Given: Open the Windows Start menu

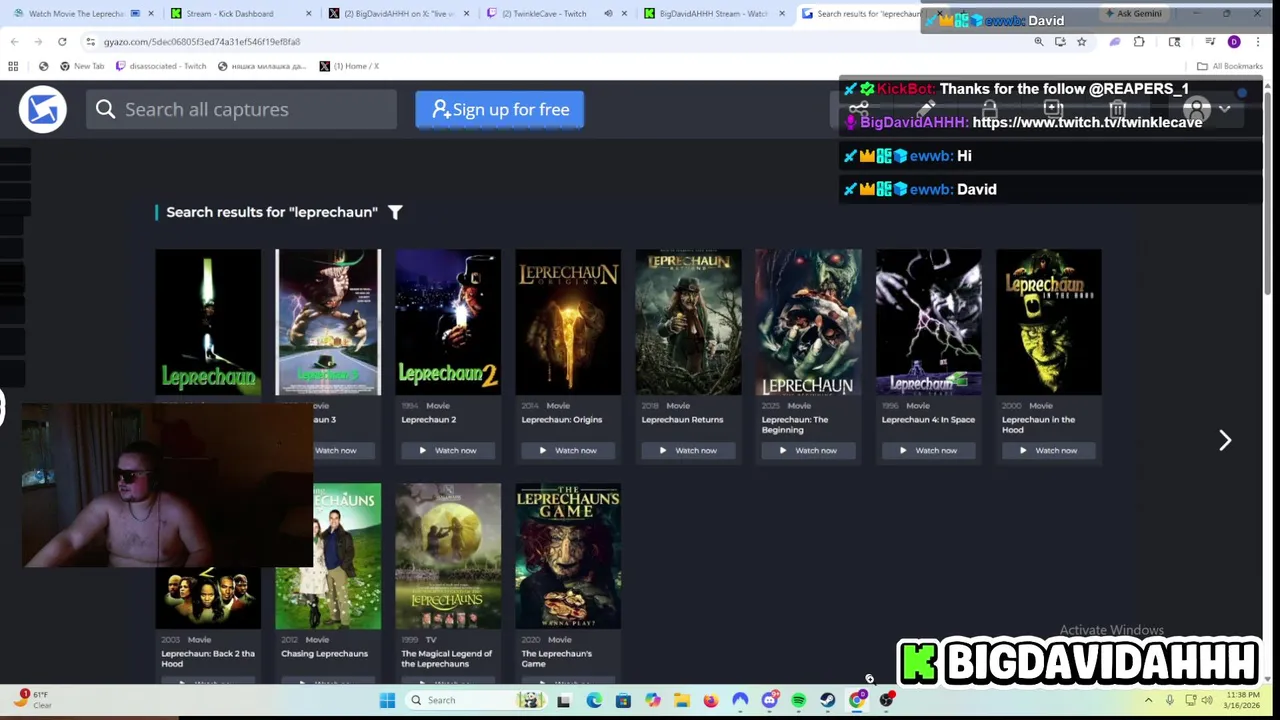Looking at the screenshot, I should point(387,700).
